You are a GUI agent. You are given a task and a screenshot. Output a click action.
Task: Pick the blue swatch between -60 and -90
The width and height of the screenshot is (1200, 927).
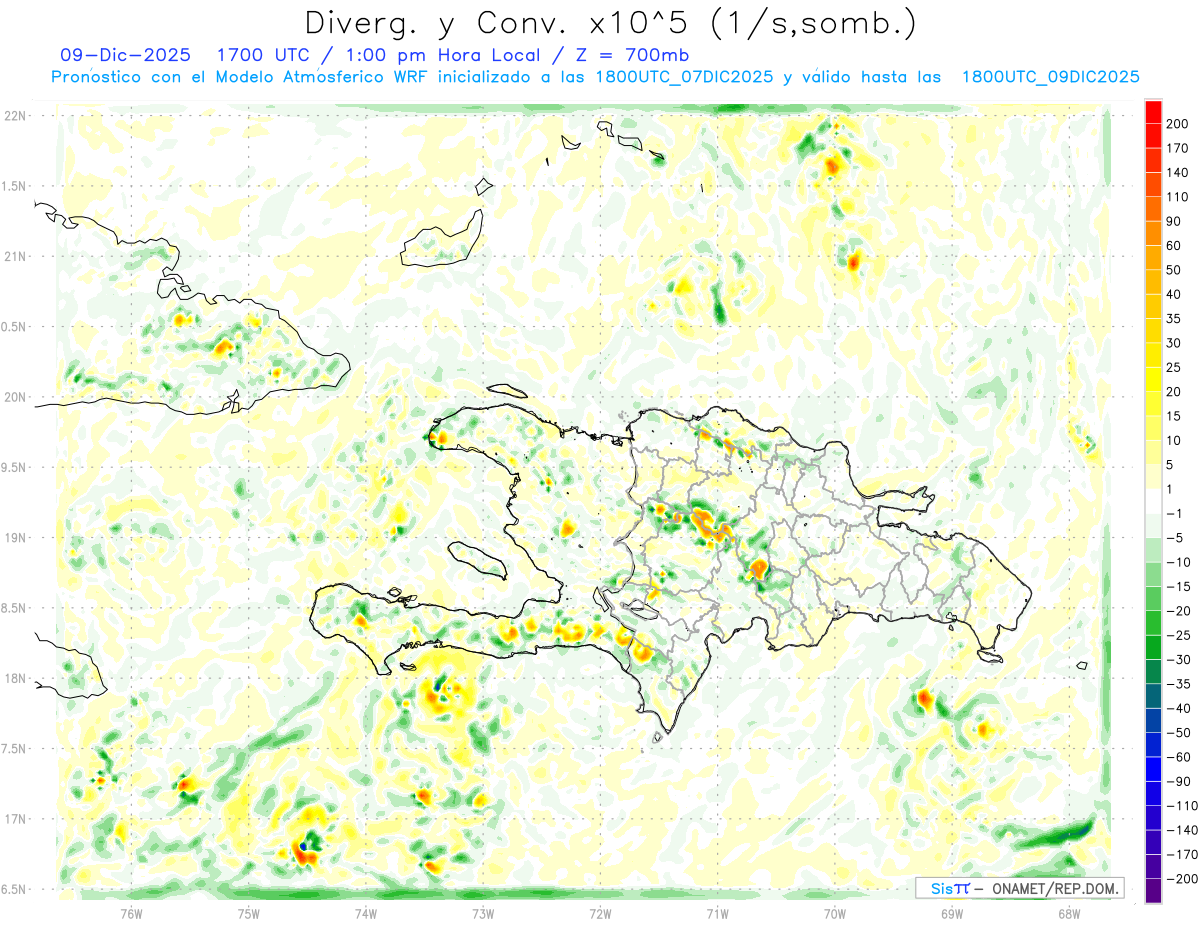[1153, 769]
